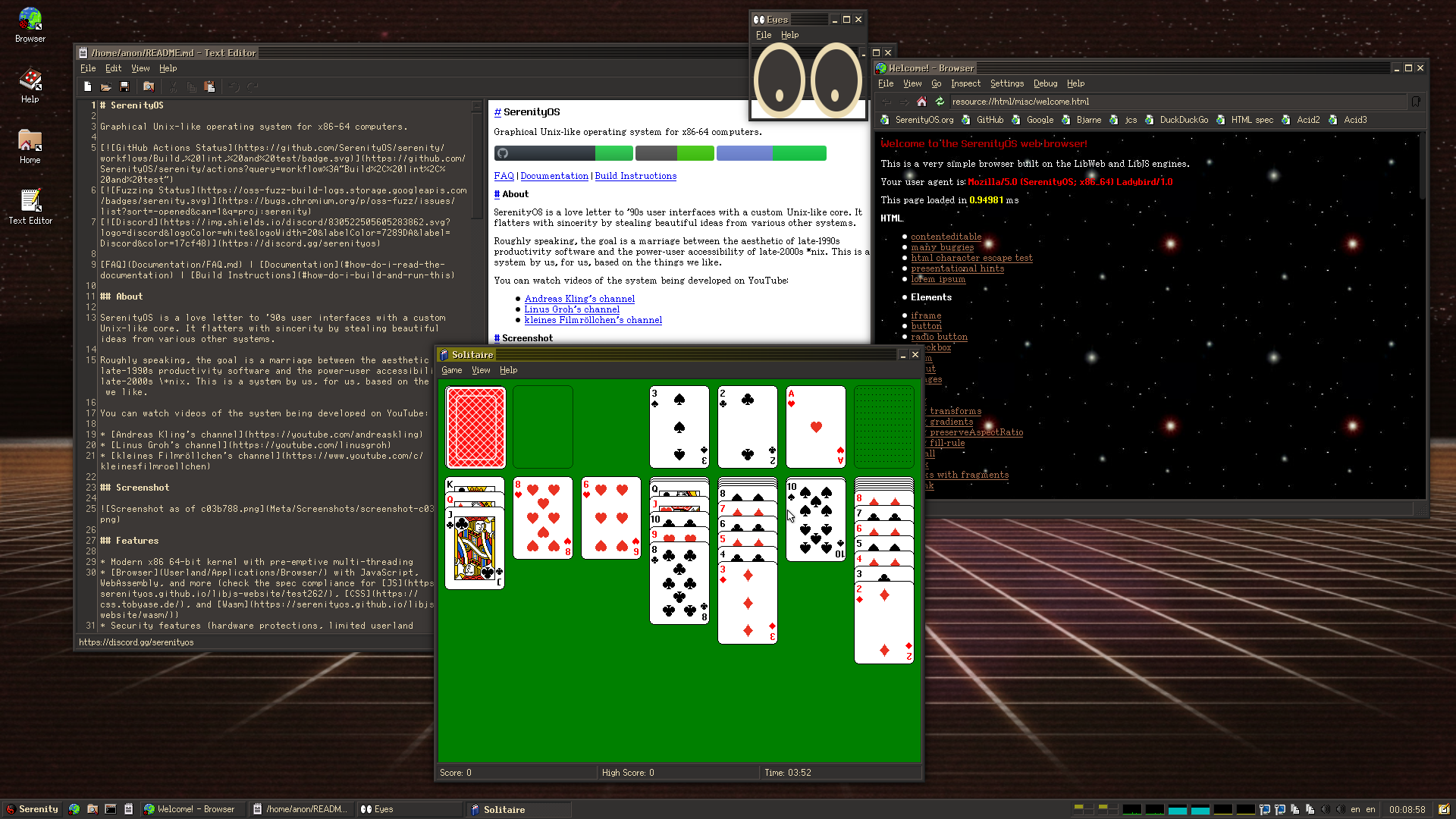
Task: Follow the FAQ link in README preview
Action: tap(504, 176)
